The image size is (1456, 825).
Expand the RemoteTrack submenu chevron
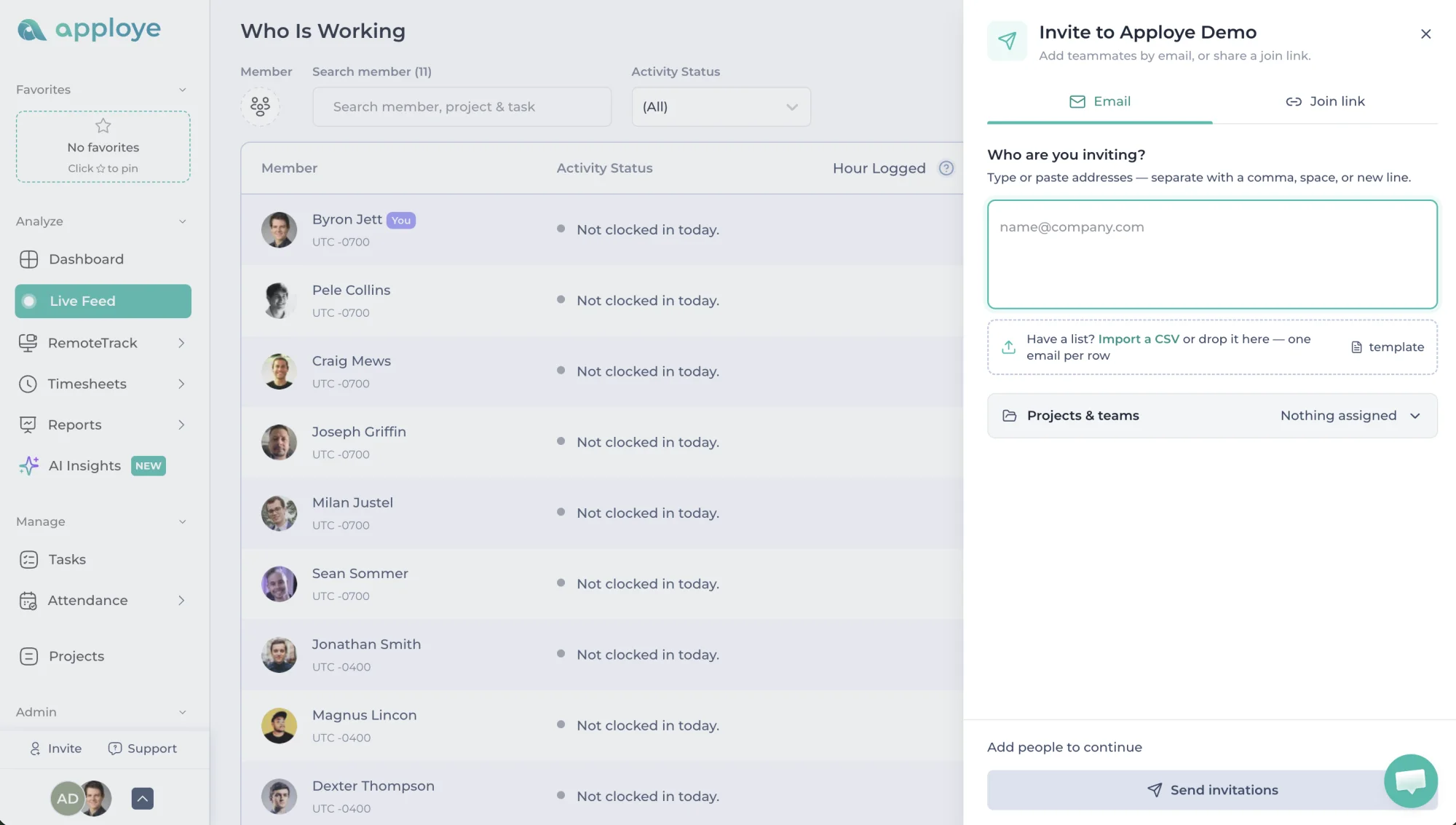181,343
